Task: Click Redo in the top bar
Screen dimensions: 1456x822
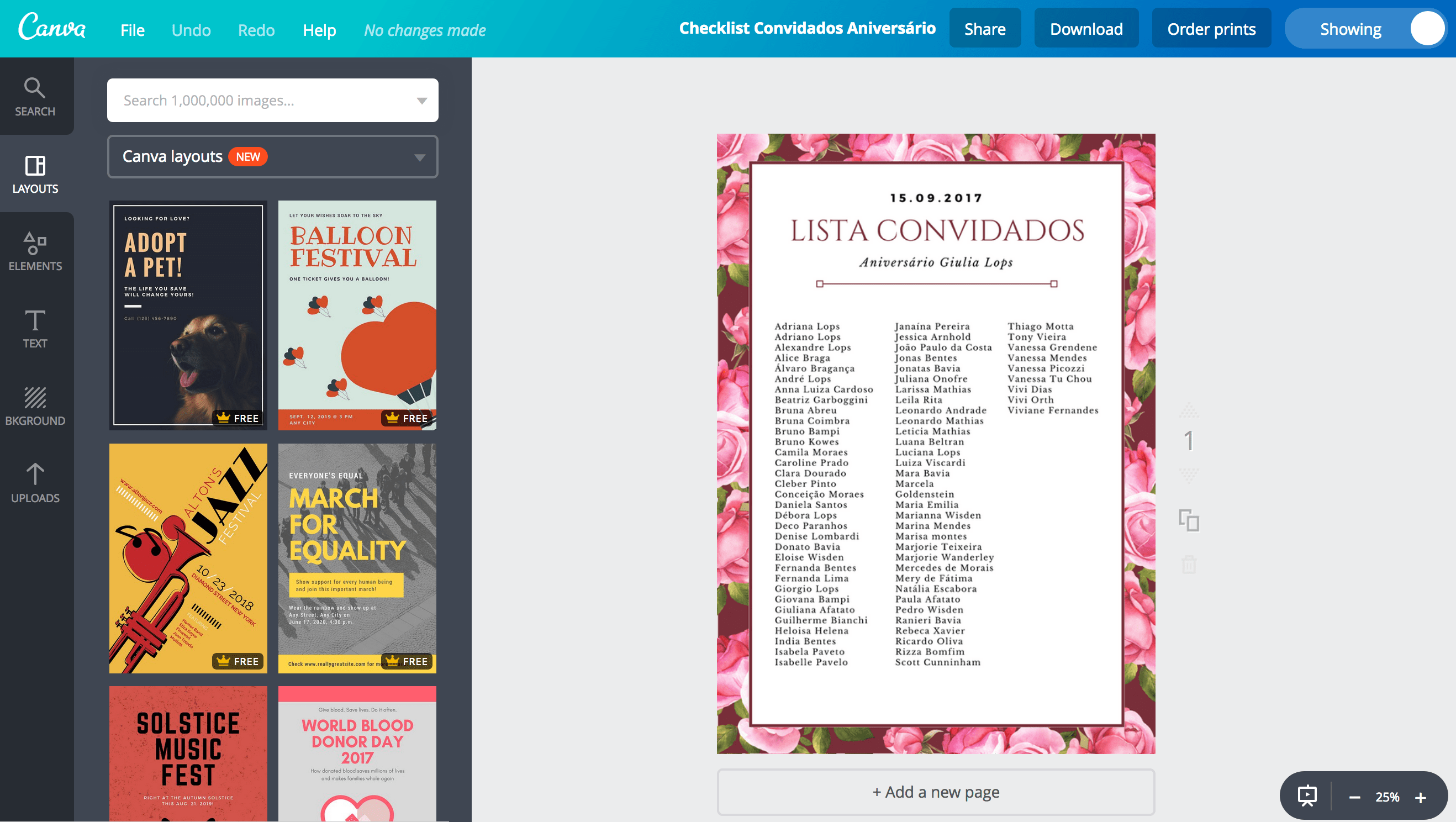Action: click(x=256, y=30)
